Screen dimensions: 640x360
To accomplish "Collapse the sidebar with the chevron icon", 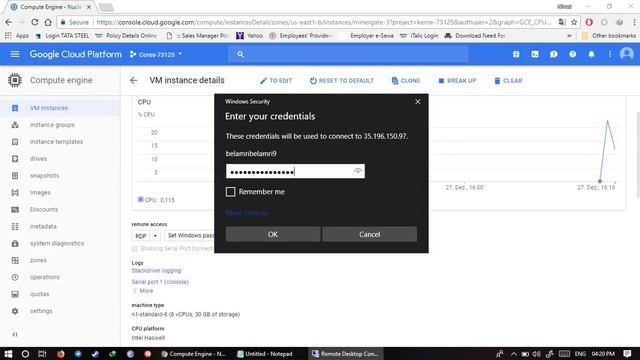I will click(15, 334).
